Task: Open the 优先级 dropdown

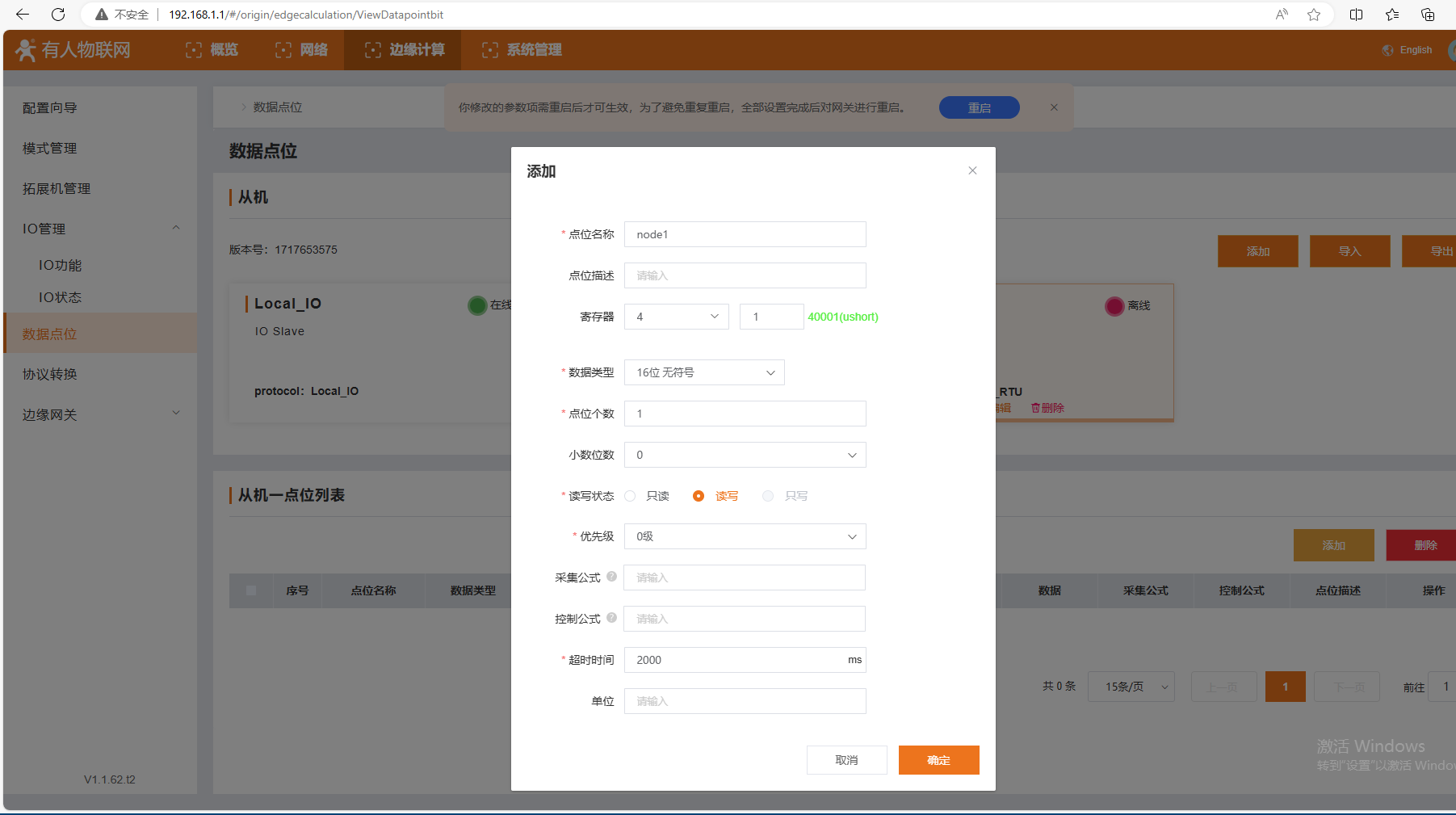Action: [745, 536]
